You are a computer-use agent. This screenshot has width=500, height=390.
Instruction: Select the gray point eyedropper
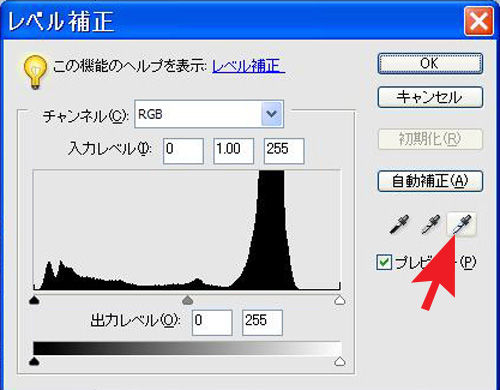coord(431,224)
